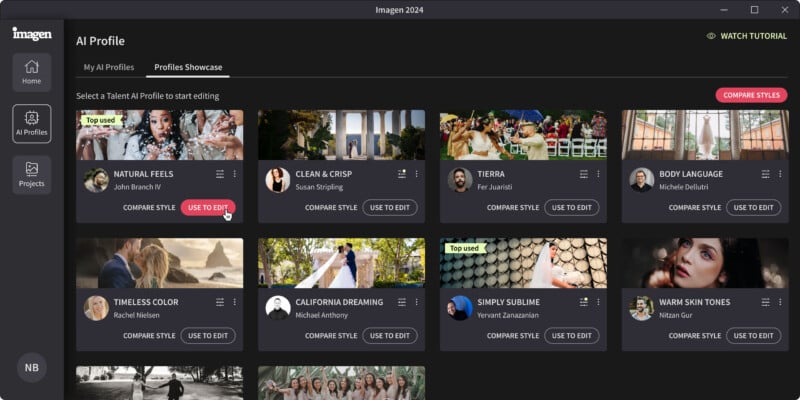Click the Imagen logo

click(x=32, y=34)
